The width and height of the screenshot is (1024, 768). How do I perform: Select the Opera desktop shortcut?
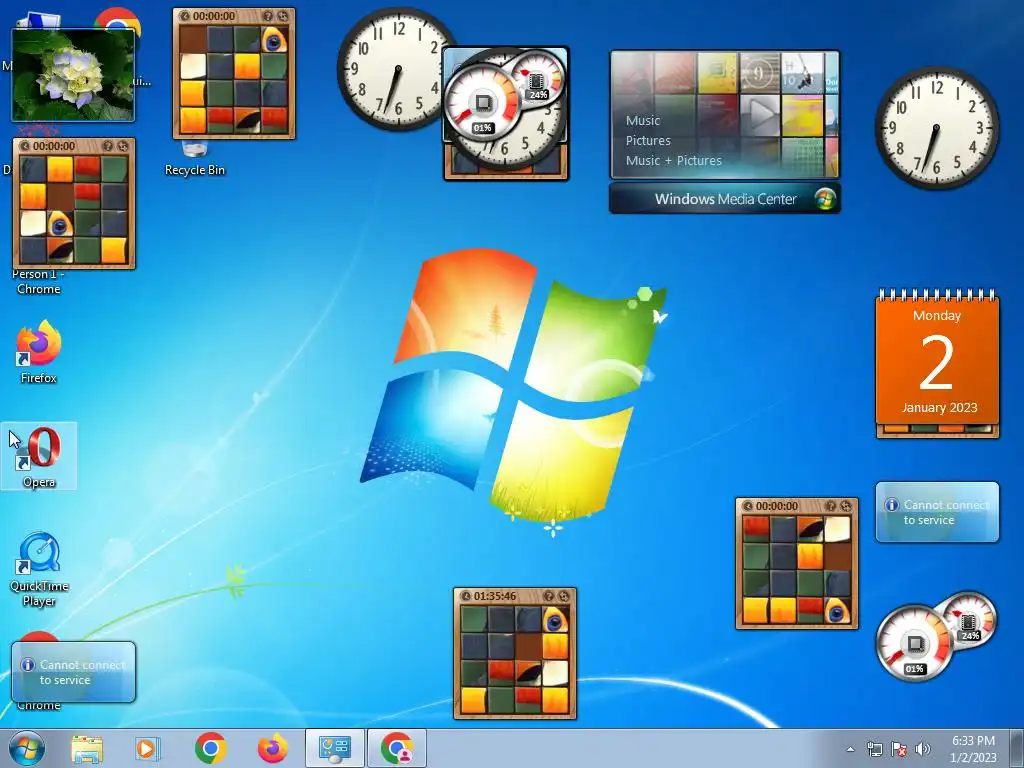(39, 456)
